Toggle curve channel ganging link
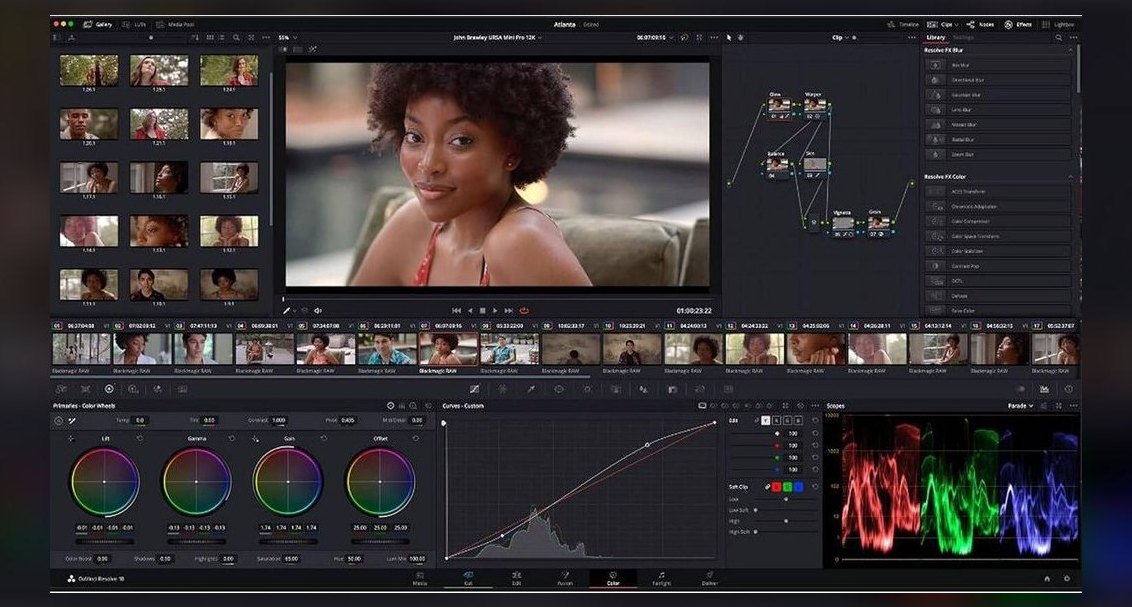 point(757,420)
